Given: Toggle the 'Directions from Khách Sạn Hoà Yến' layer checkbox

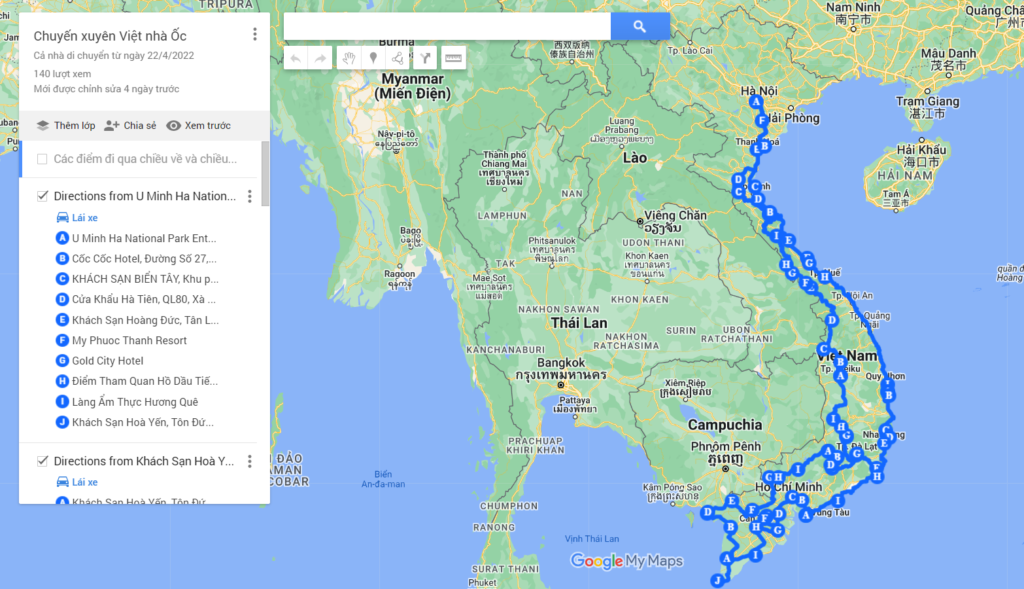Looking at the screenshot, I should pyautogui.click(x=42, y=461).
